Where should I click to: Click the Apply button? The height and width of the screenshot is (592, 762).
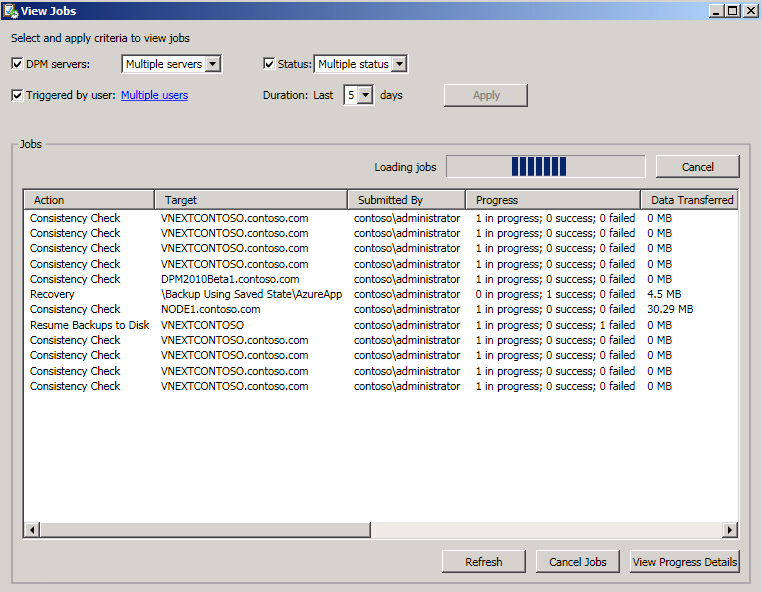point(485,95)
